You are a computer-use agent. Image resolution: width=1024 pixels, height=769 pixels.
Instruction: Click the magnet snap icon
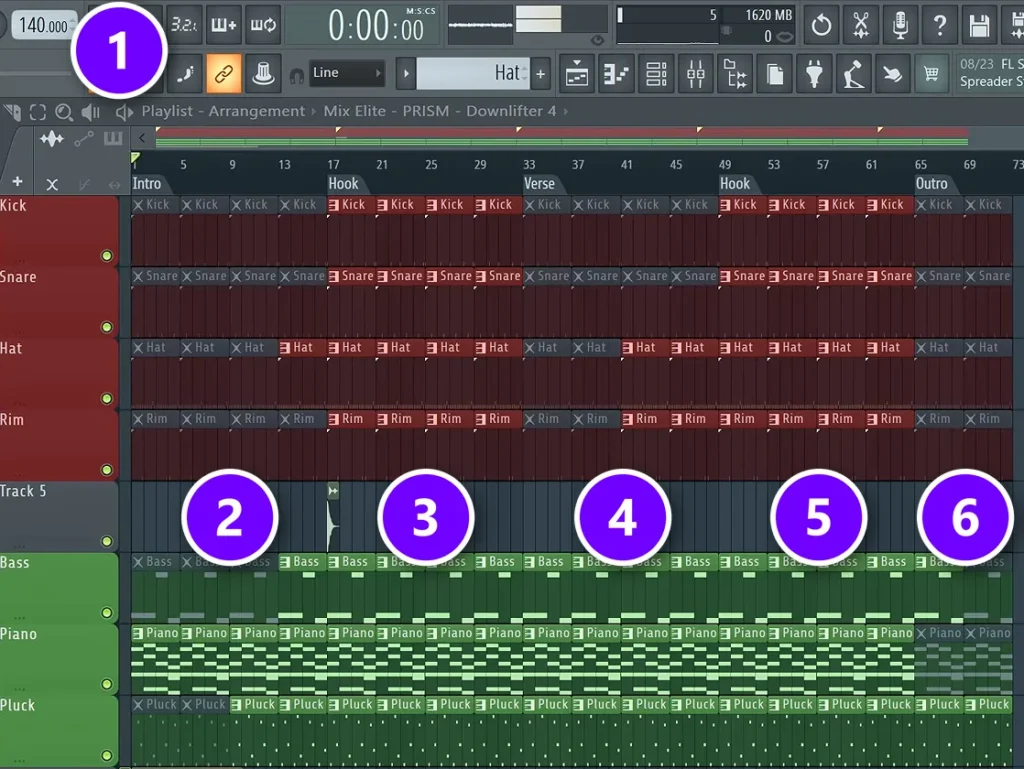pyautogui.click(x=297, y=76)
